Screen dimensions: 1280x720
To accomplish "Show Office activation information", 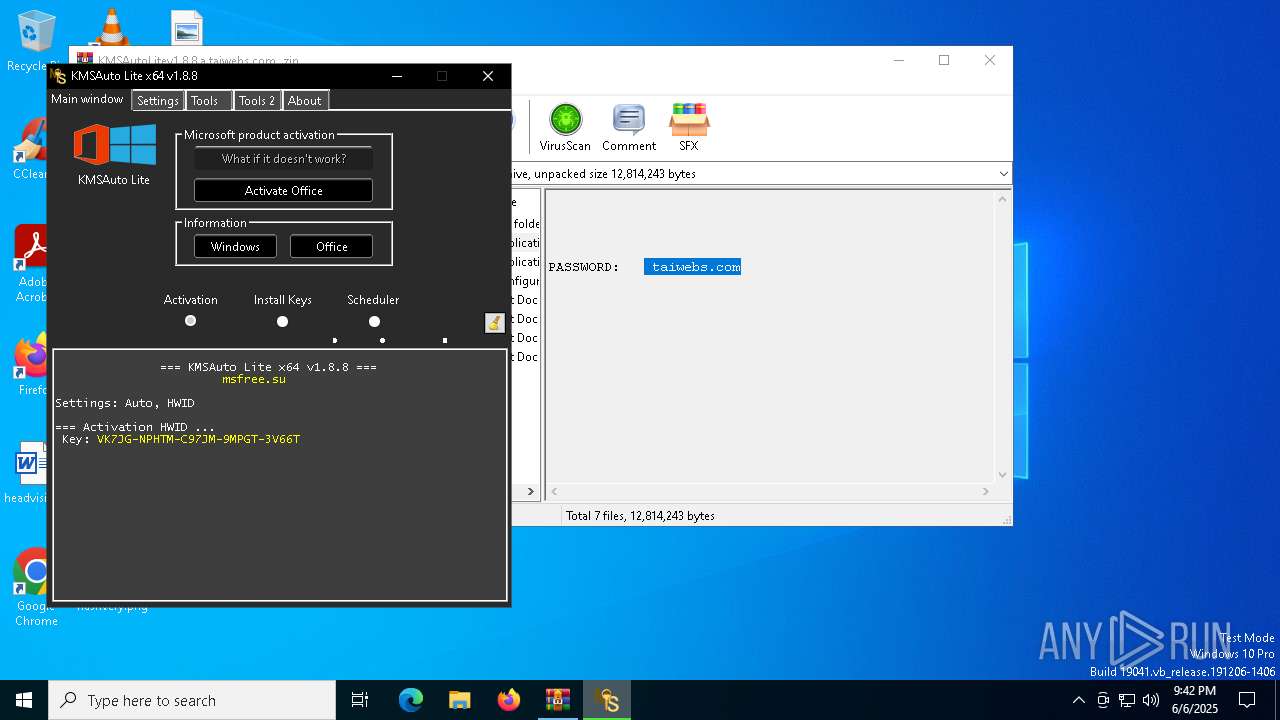I will [x=332, y=246].
